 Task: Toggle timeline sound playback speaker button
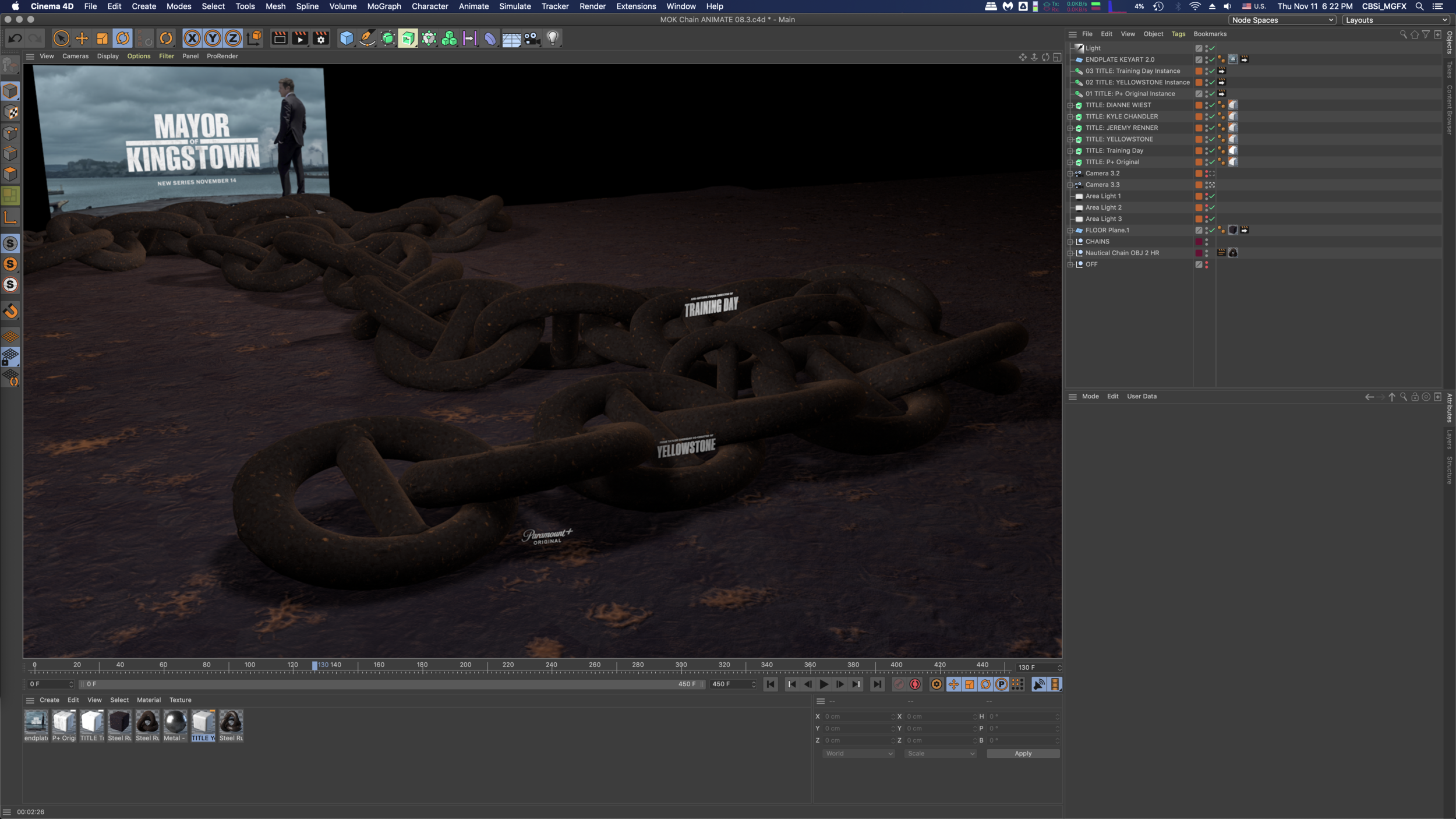[1039, 684]
